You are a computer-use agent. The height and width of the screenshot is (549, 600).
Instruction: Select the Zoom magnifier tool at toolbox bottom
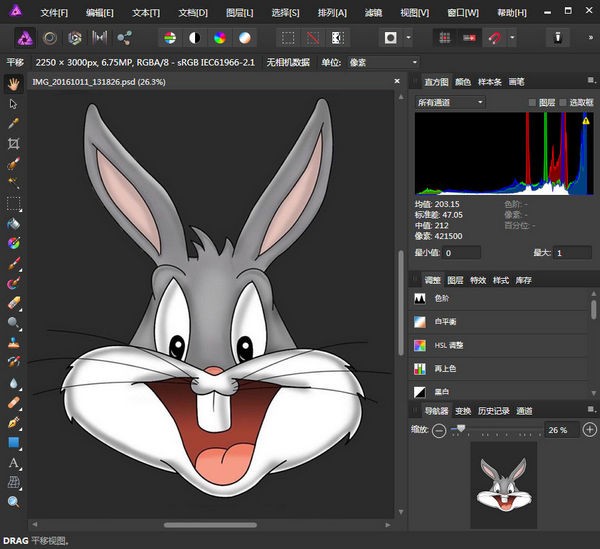14,502
